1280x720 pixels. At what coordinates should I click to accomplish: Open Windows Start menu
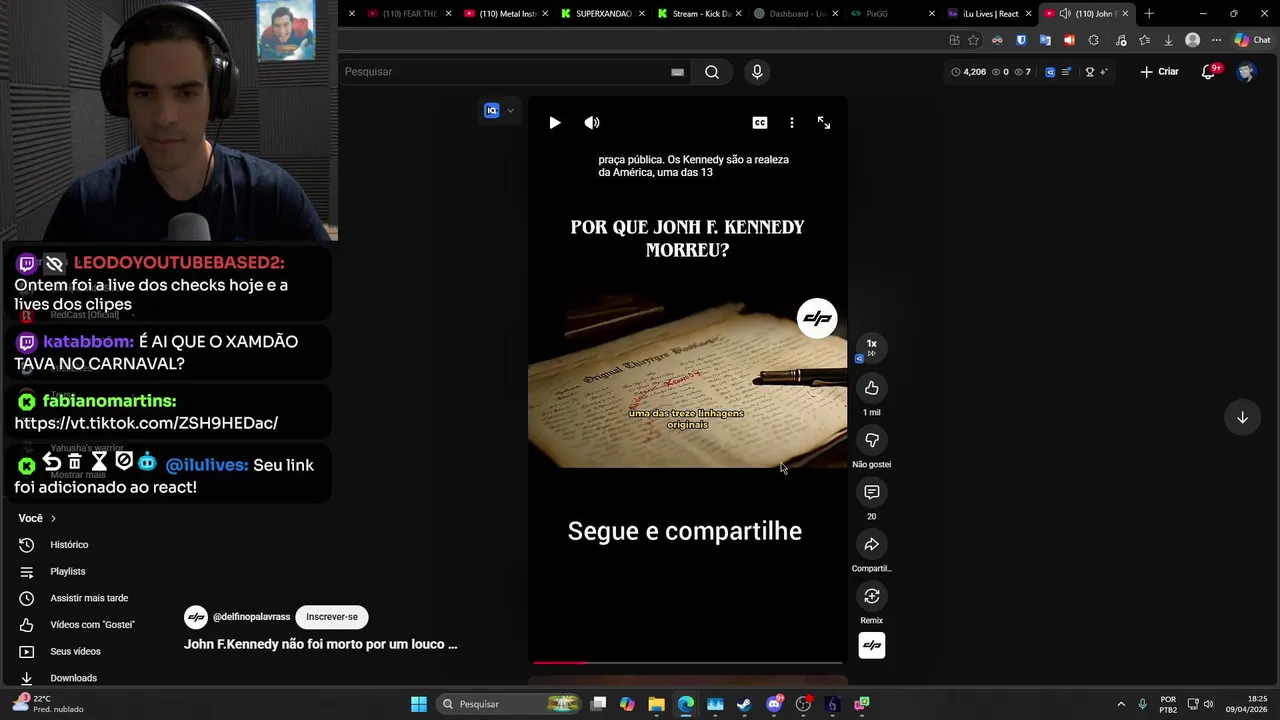click(419, 704)
